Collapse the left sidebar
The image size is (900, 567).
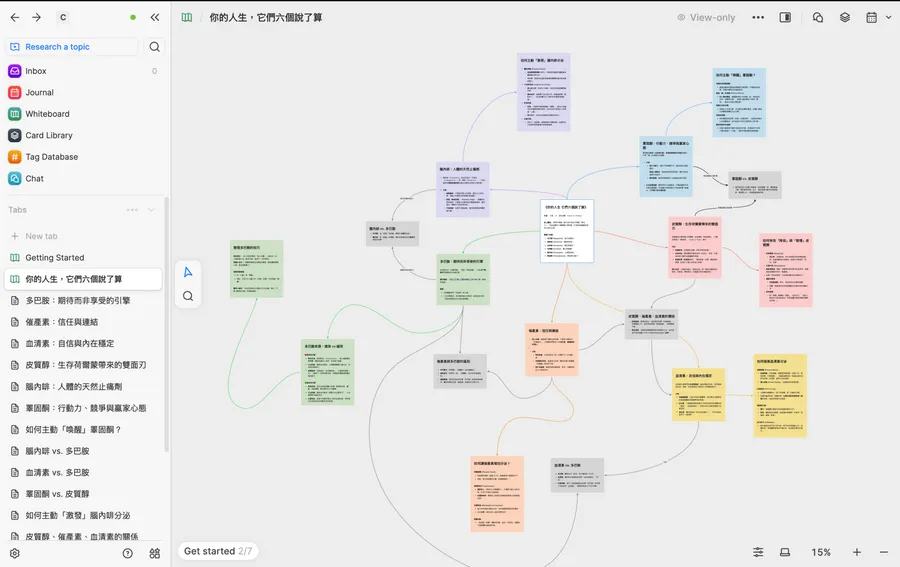[x=155, y=18]
